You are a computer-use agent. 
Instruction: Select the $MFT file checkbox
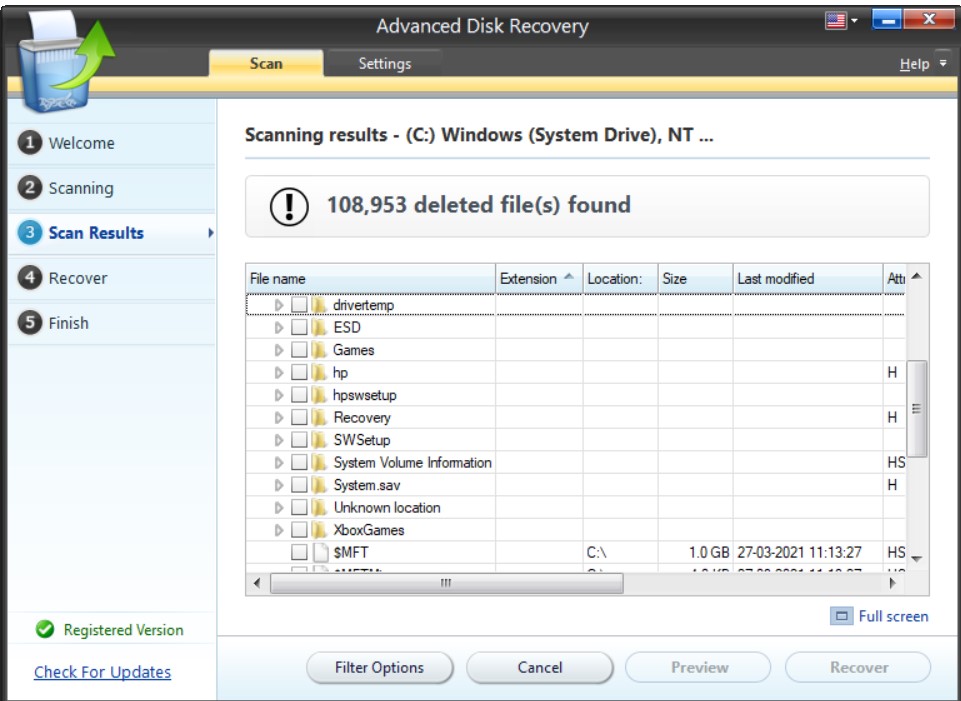click(x=299, y=552)
